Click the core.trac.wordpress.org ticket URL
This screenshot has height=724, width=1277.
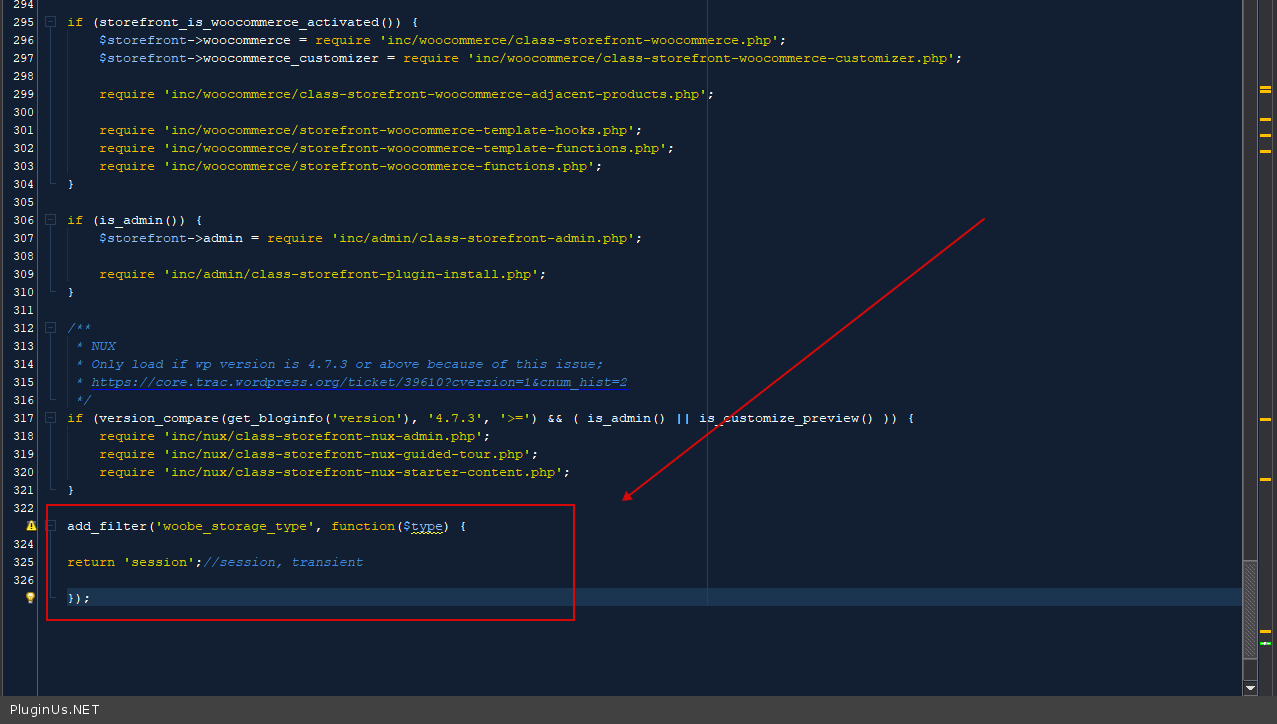(x=359, y=382)
